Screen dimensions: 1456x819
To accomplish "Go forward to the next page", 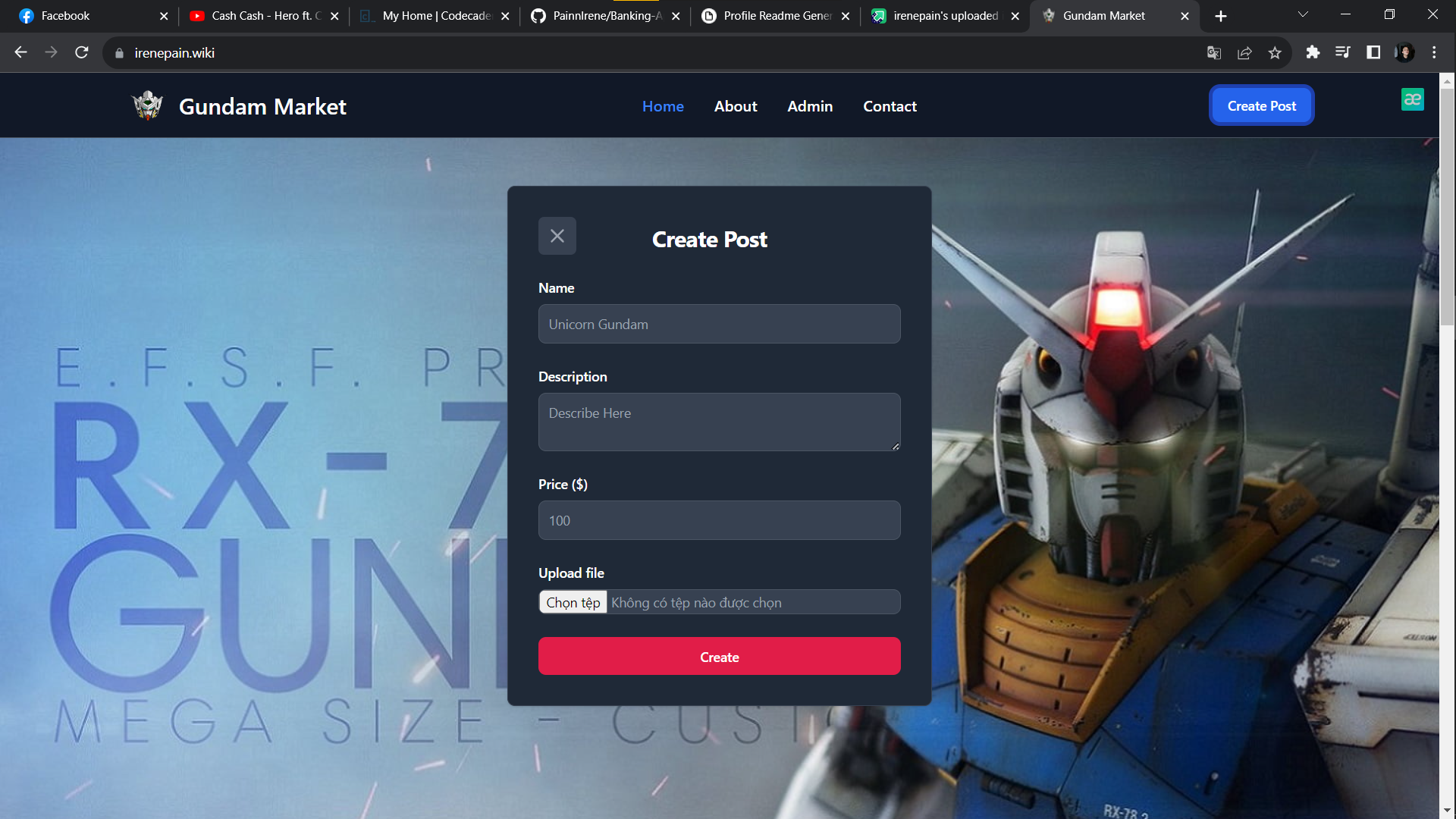I will tap(51, 52).
